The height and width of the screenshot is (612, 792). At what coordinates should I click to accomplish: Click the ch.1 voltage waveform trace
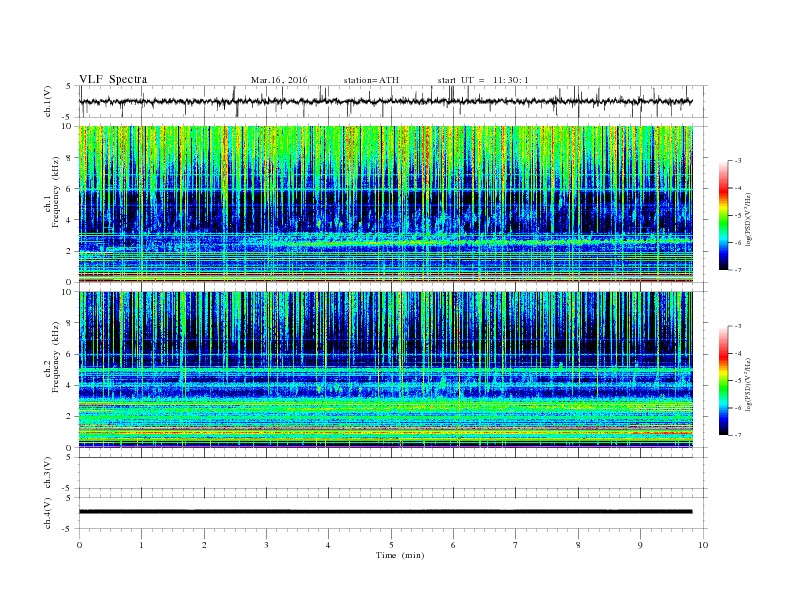pyautogui.click(x=385, y=101)
